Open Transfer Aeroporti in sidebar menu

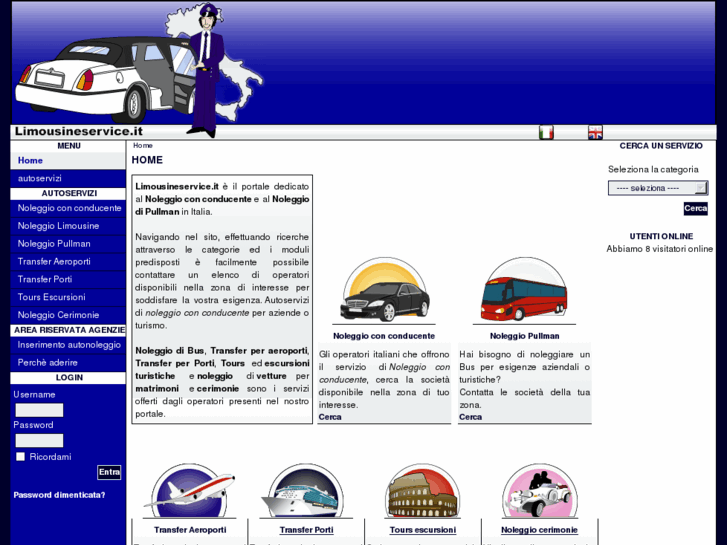[68, 262]
